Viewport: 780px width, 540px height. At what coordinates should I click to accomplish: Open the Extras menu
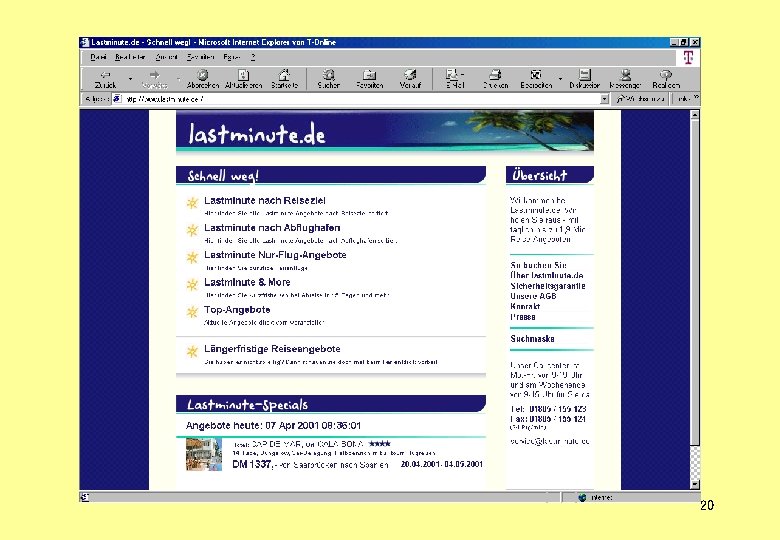[232, 57]
